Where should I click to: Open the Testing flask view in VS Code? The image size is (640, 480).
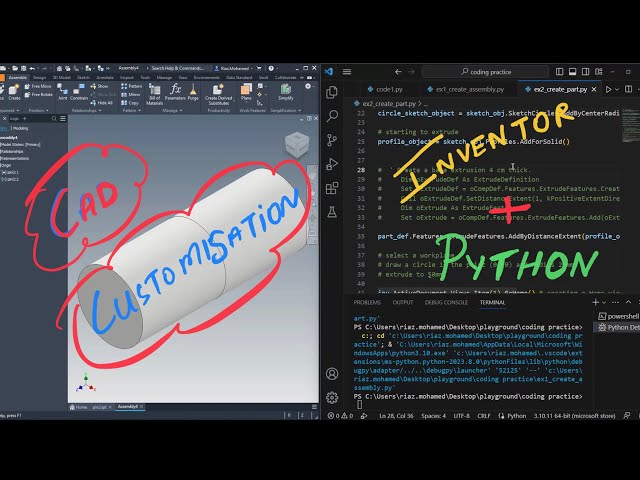click(332, 212)
